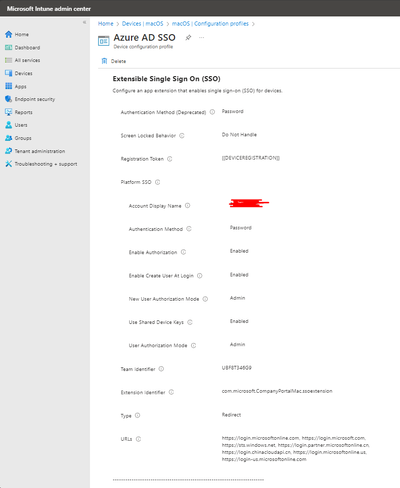Image resolution: width=400 pixels, height=488 pixels.
Task: Collapse the left navigation sidebar
Action: 84,22
